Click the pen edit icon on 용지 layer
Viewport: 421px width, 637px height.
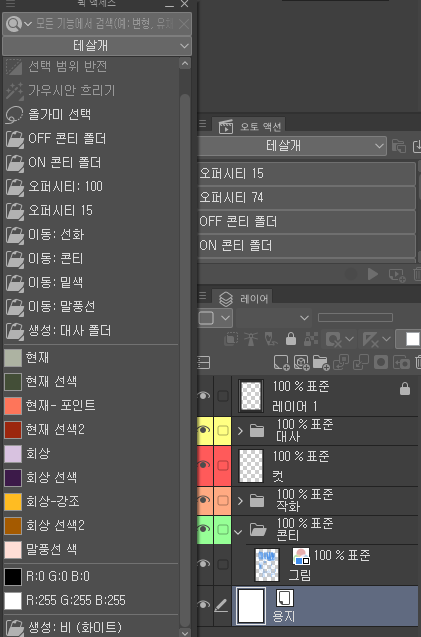(x=221, y=606)
